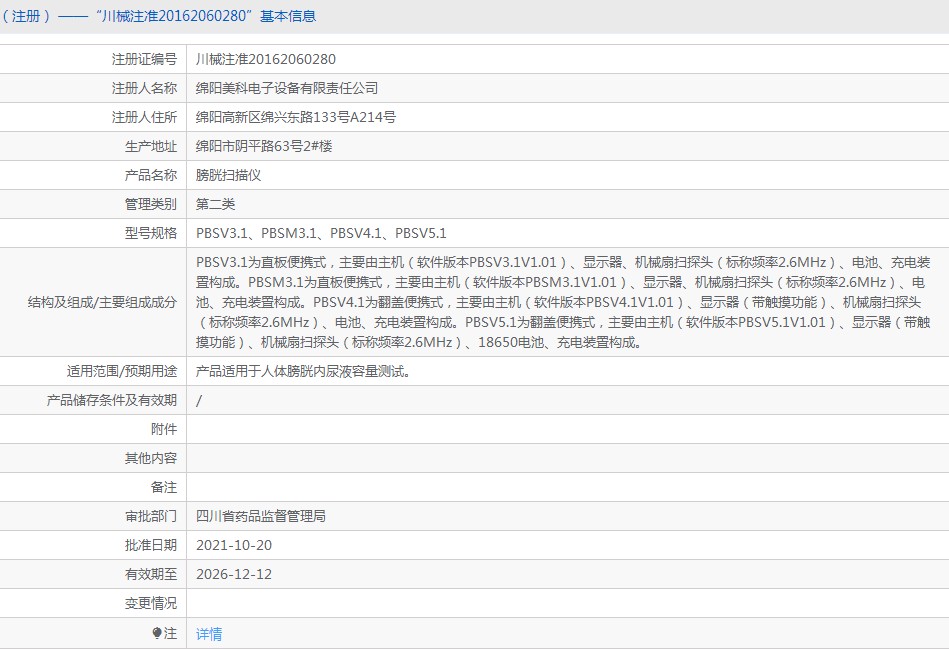Click the 注册证编号 row label
The image size is (949, 649).
click(144, 59)
